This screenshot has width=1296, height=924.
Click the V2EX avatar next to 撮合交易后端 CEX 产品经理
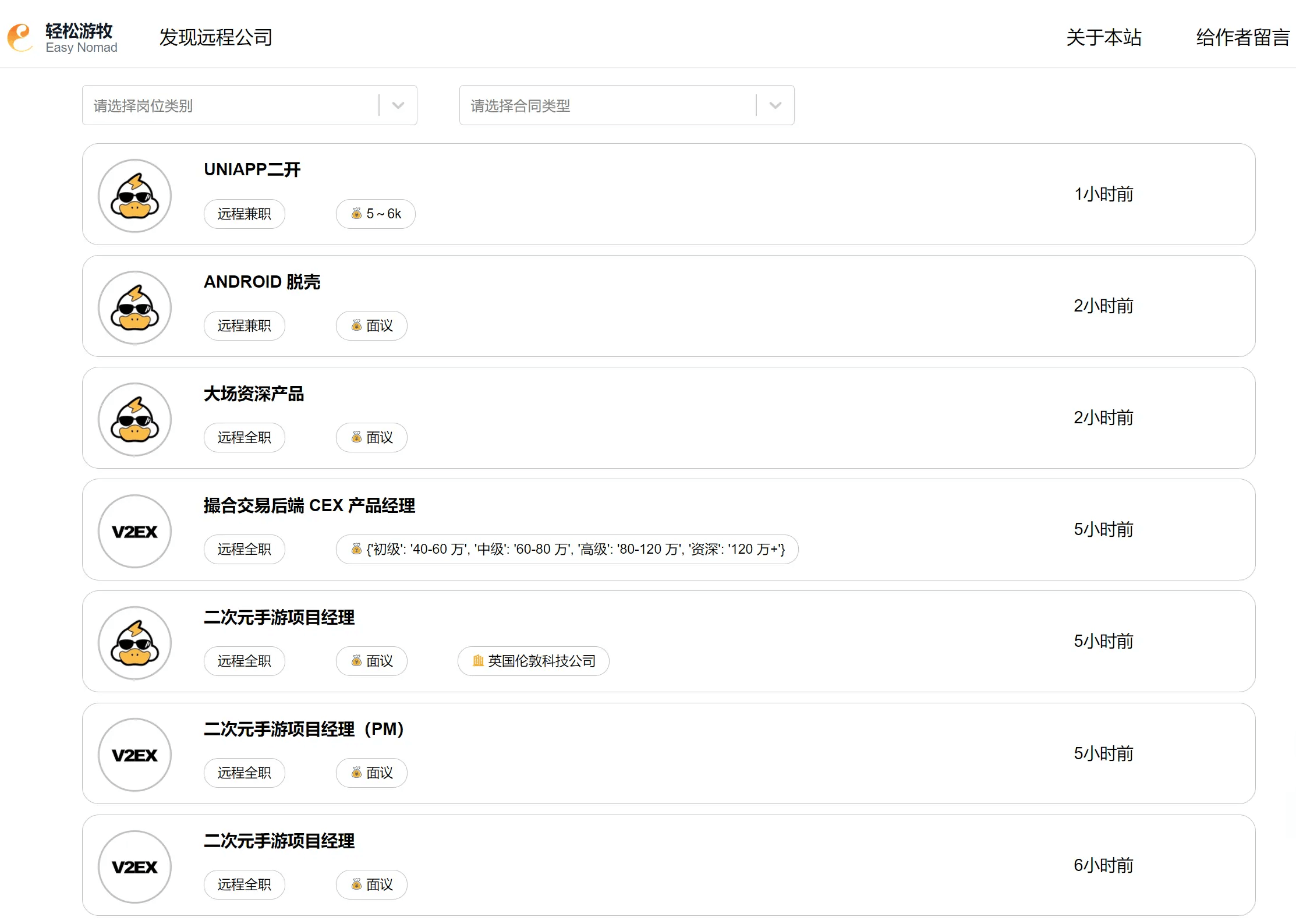(x=134, y=530)
